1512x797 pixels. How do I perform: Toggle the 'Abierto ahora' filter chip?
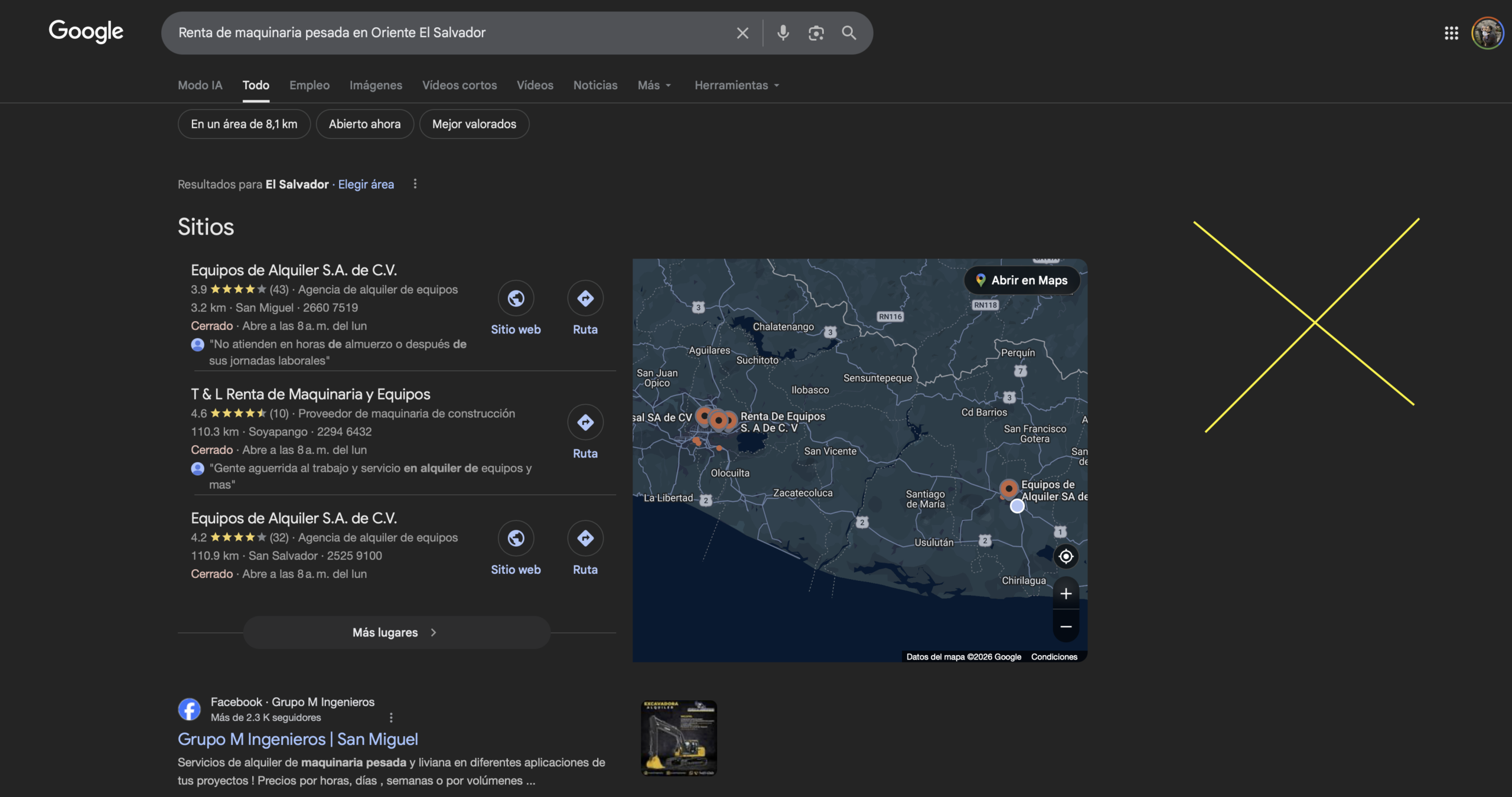pos(364,124)
